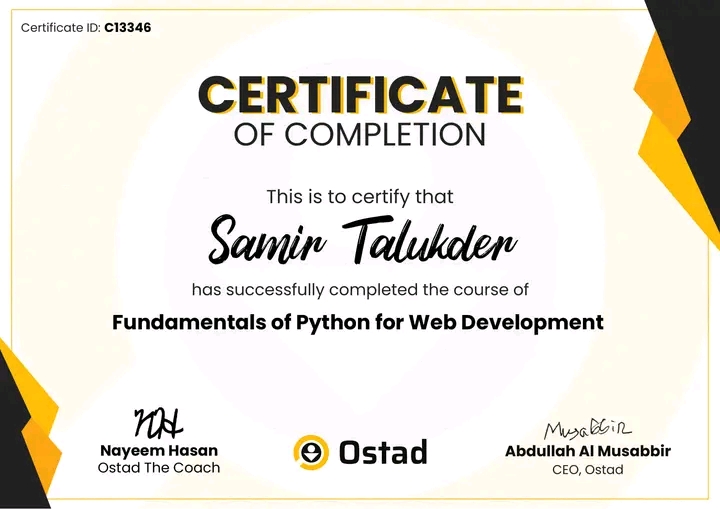Click 'has successfully completed the course of'

(360, 290)
